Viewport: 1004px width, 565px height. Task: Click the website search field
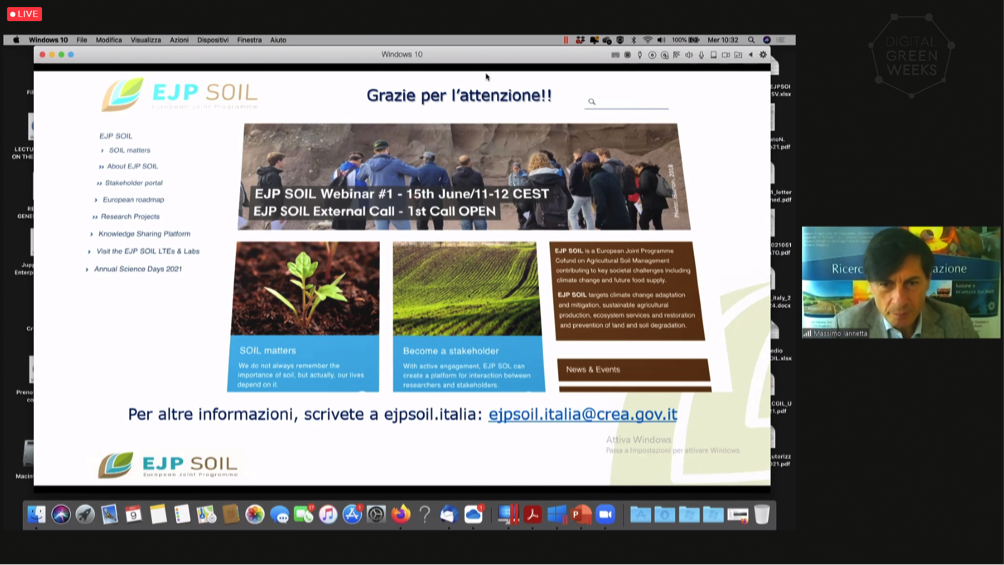pos(626,102)
